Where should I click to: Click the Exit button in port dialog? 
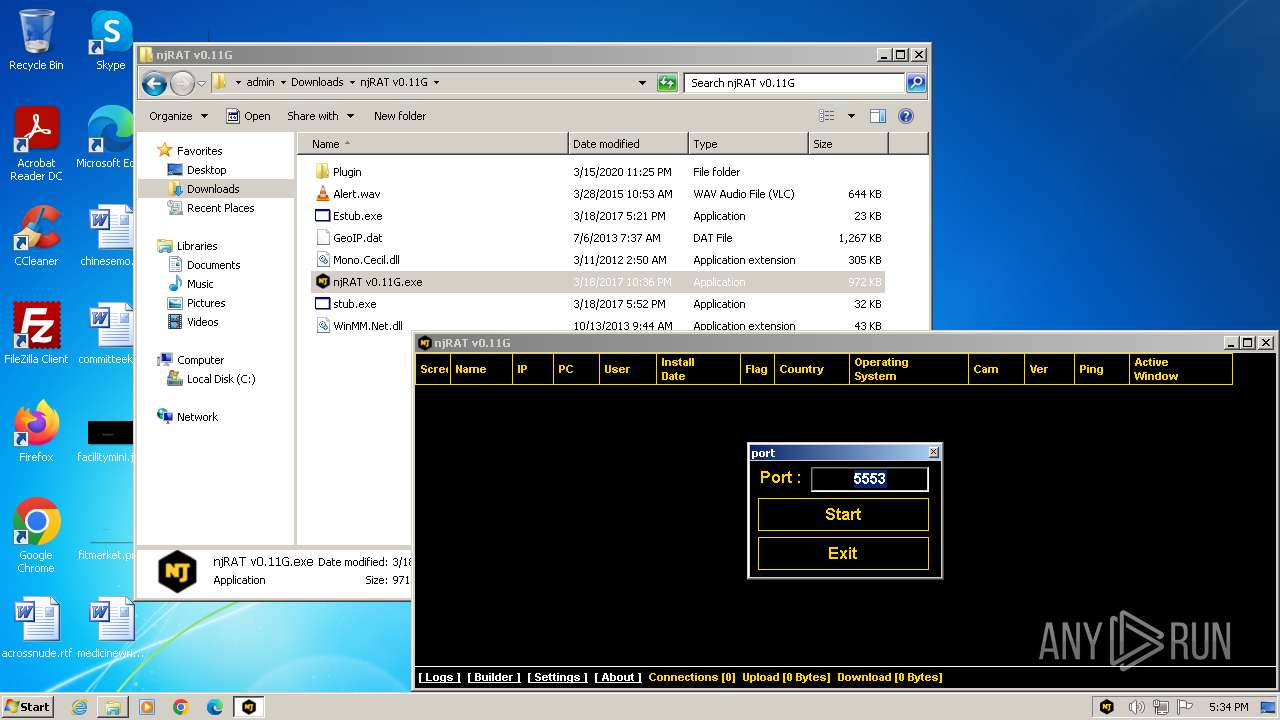pos(843,553)
